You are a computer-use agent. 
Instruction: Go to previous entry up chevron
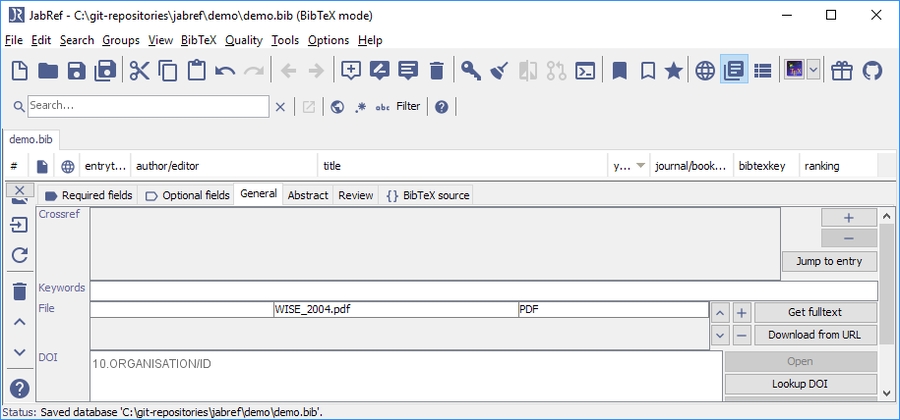[x=20, y=322]
